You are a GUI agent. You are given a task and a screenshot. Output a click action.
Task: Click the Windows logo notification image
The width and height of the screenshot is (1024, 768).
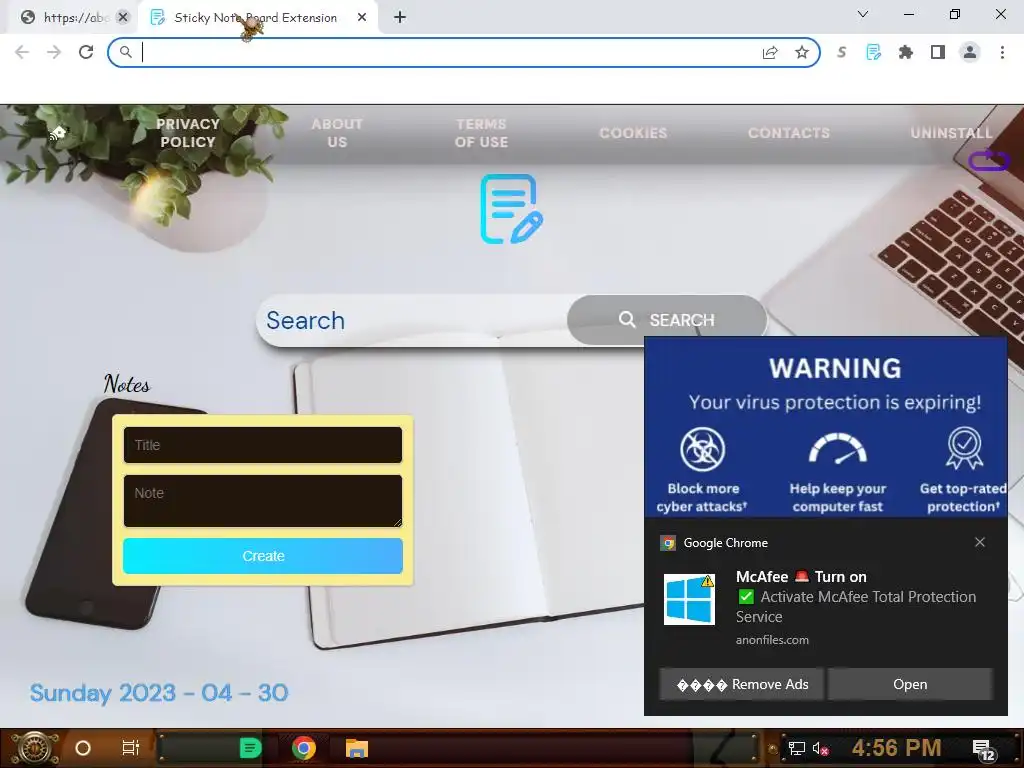pos(690,599)
